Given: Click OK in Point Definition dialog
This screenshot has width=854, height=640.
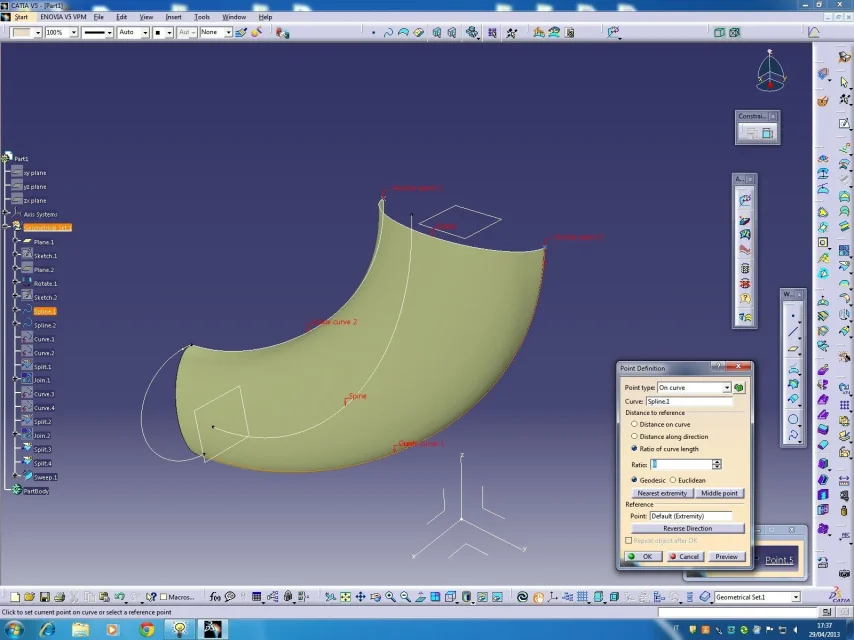Looking at the screenshot, I should (x=642, y=557).
